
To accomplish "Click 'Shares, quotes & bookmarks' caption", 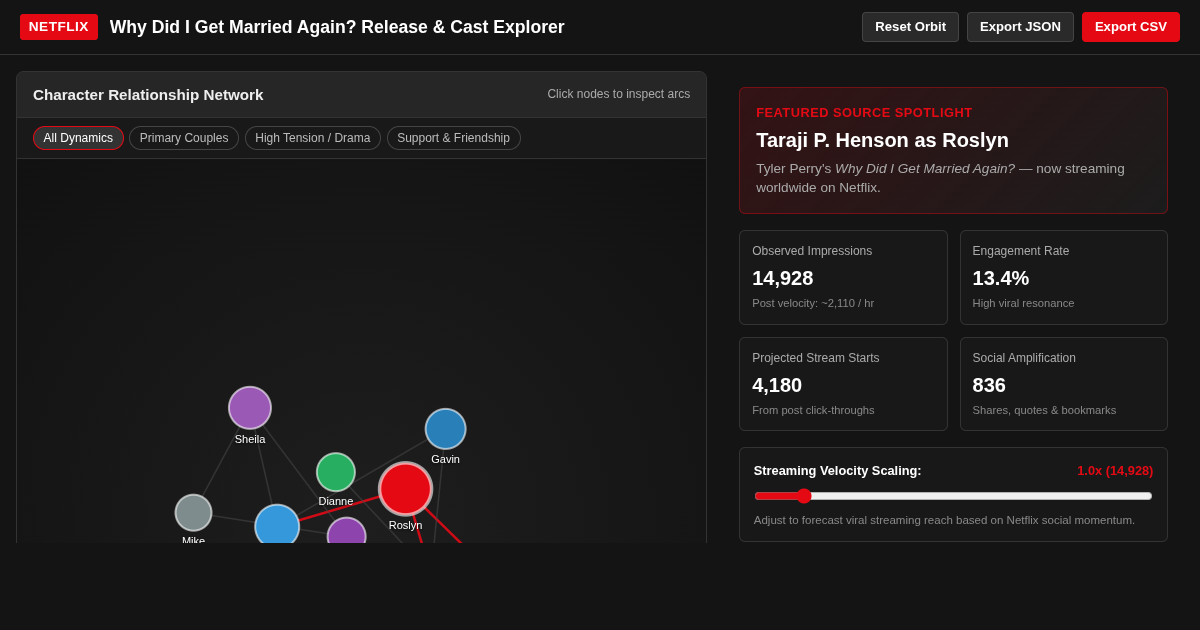I will pos(1044,410).
